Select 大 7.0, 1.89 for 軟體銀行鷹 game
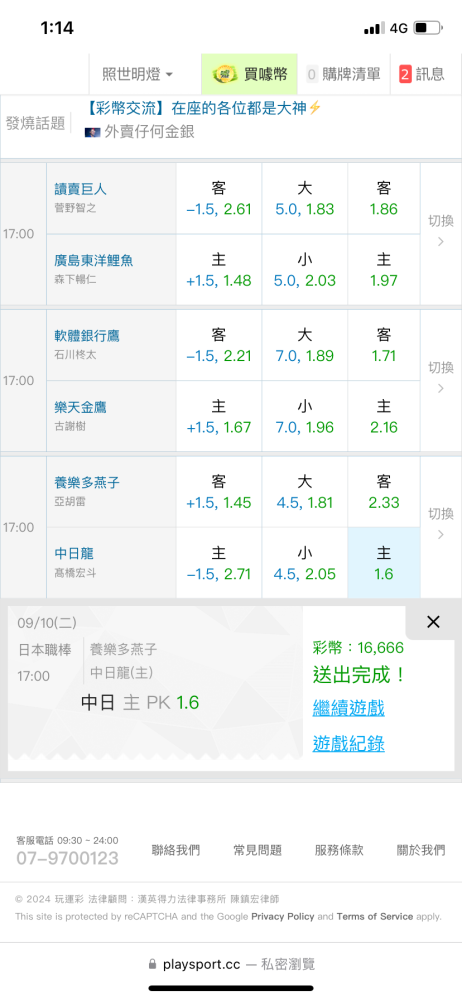 pos(304,345)
